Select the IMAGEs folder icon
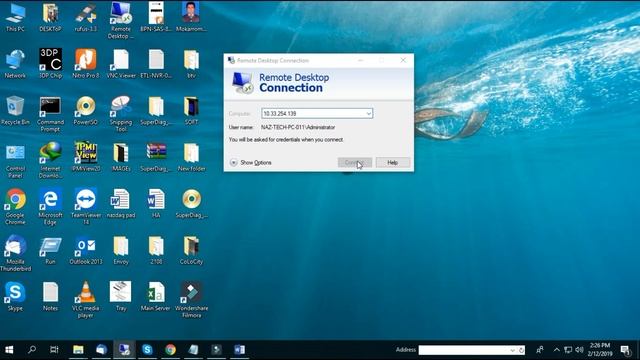Screen dimensions: 640x360 coord(121,157)
